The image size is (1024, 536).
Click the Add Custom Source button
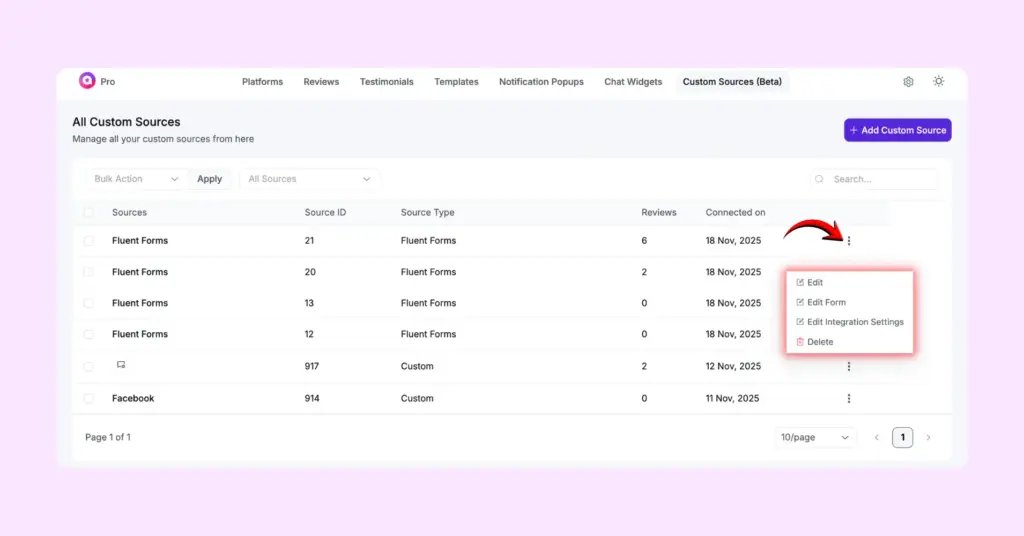tap(897, 130)
